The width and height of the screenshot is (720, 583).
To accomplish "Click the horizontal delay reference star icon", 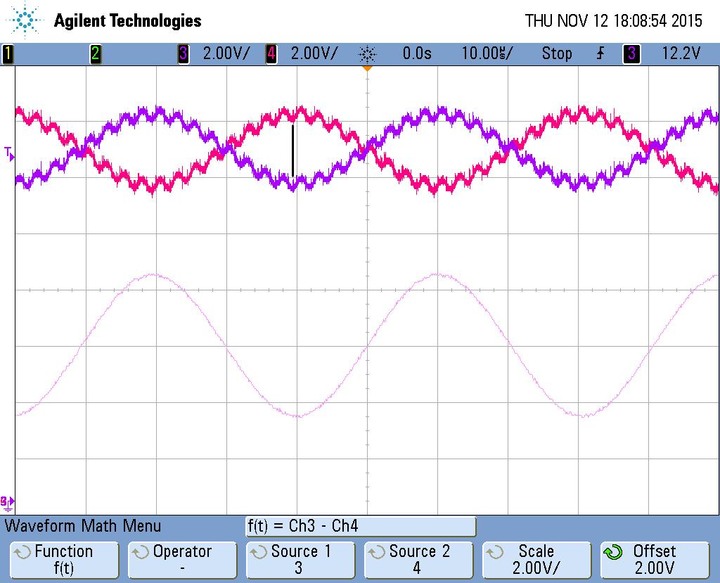I will tap(367, 54).
